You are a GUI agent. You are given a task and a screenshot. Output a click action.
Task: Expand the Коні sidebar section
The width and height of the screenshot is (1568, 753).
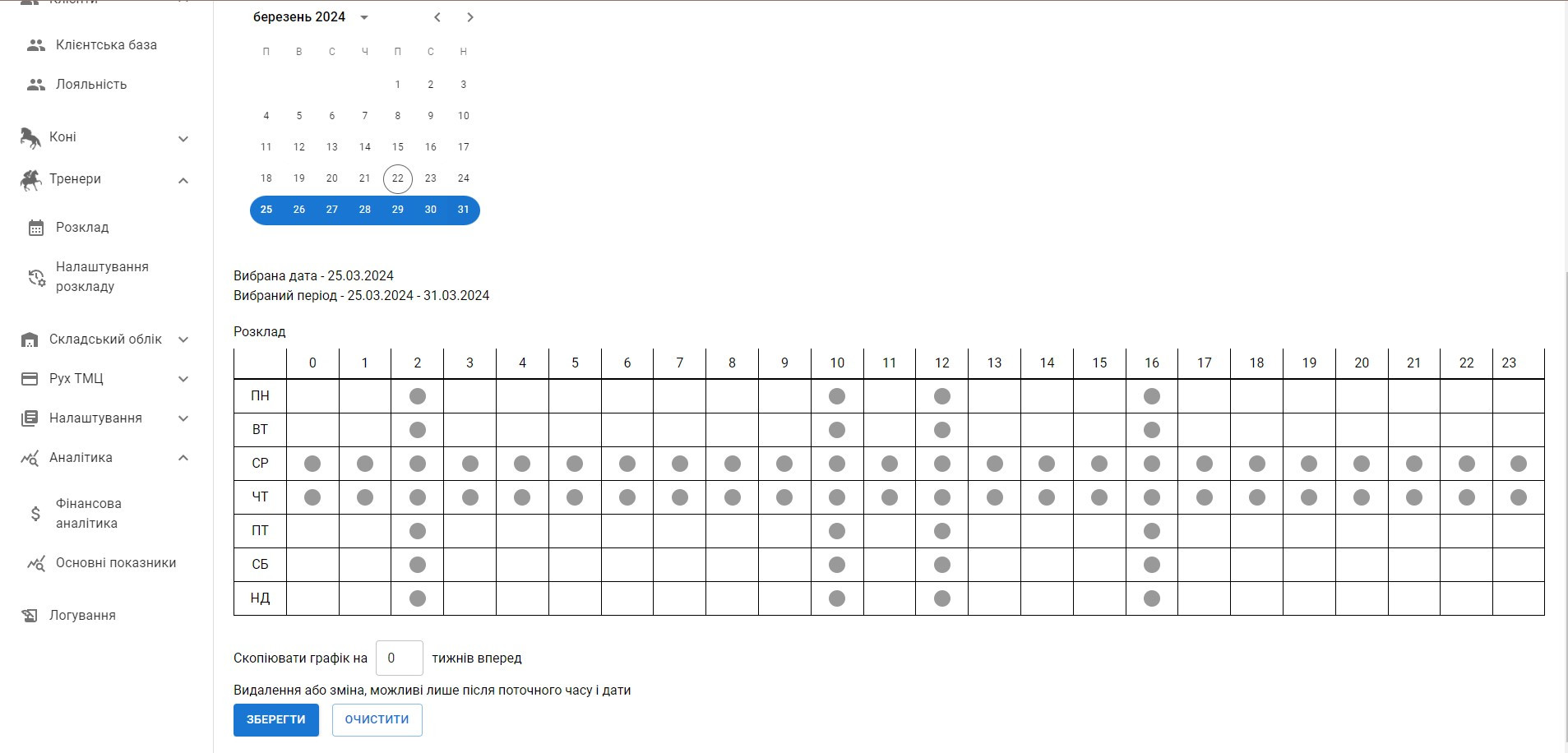tap(183, 139)
